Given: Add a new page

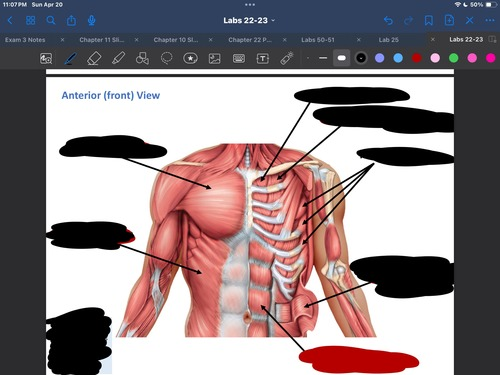Looking at the screenshot, I should pyautogui.click(x=449, y=20).
